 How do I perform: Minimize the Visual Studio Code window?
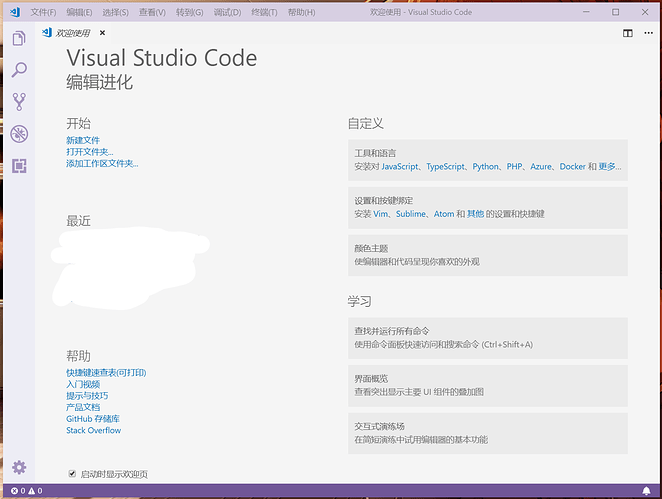(x=586, y=12)
